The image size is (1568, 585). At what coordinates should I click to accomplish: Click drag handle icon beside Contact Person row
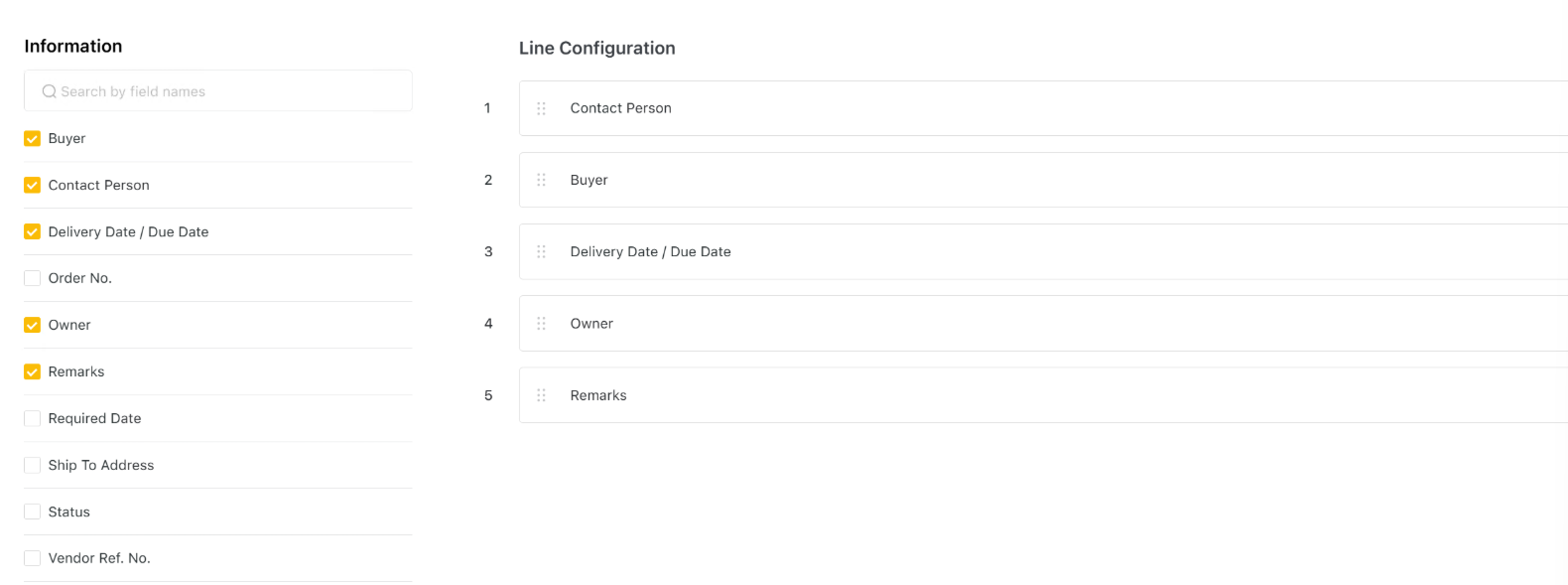[x=541, y=108]
